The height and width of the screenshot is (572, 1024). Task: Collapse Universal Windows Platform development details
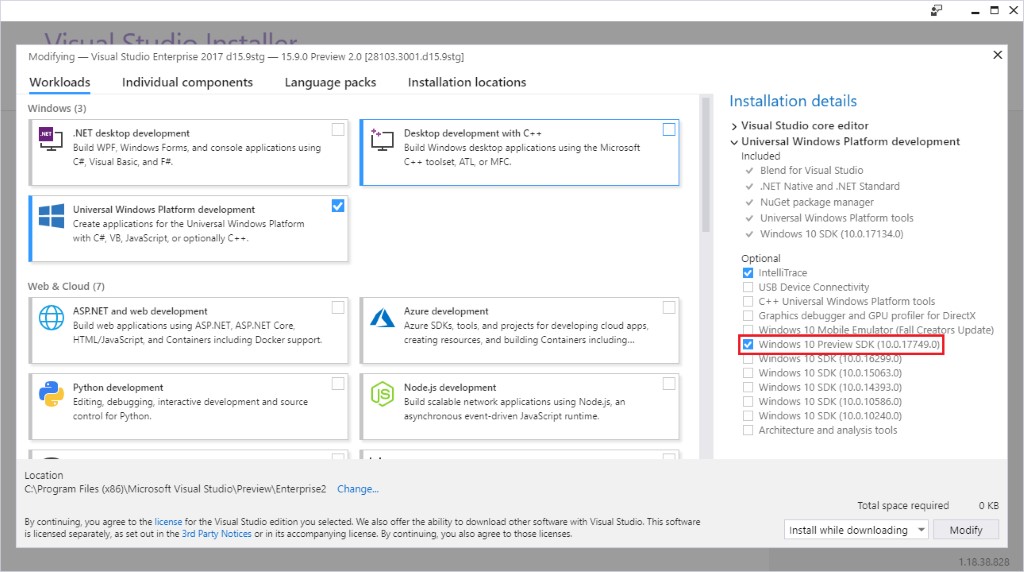pos(734,142)
